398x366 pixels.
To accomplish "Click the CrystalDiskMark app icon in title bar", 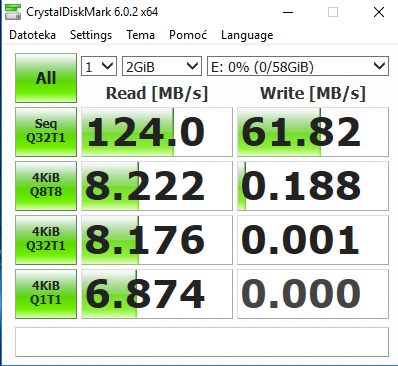I will [13, 12].
